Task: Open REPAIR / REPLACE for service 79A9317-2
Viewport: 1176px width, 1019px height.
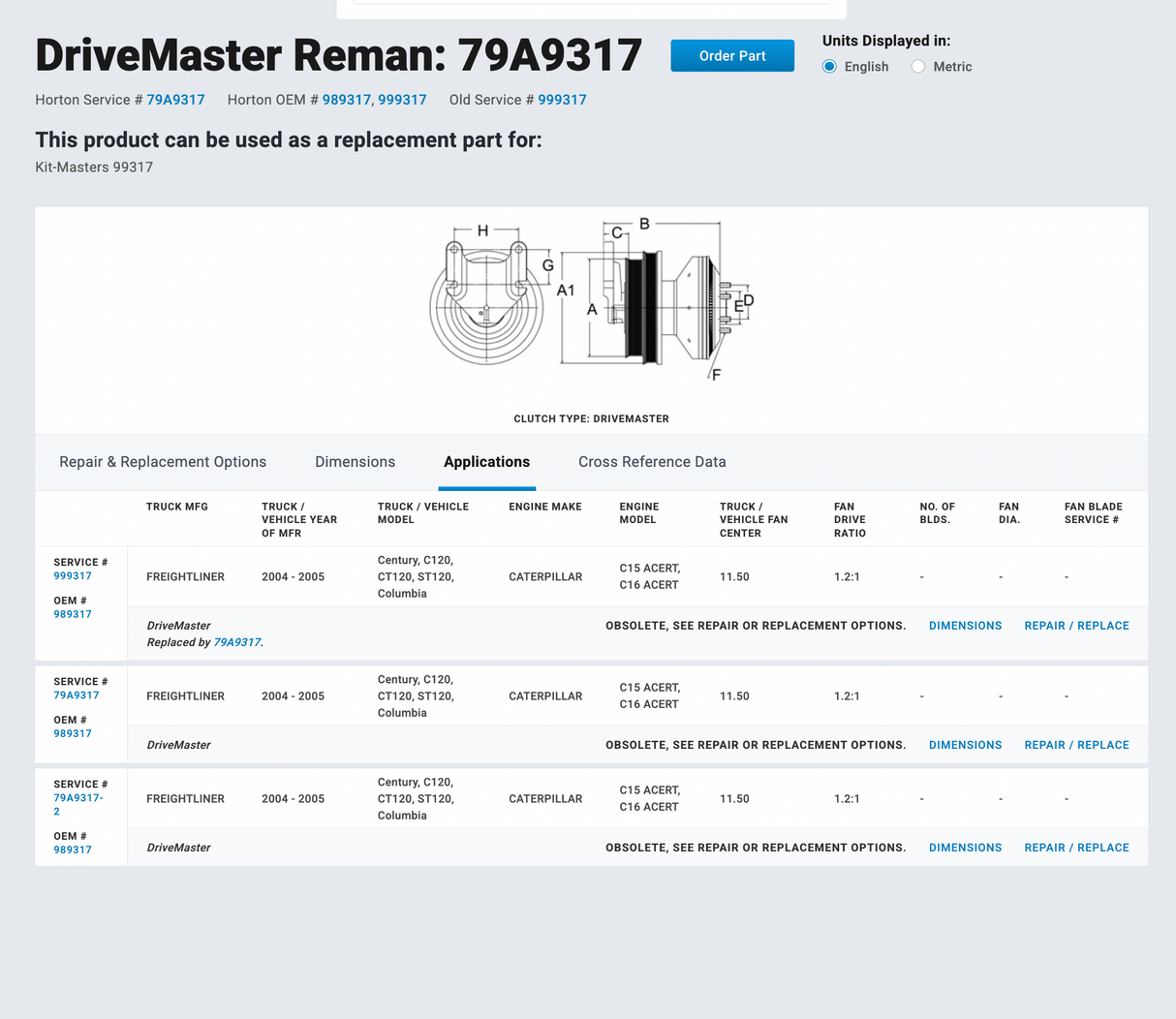Action: point(1076,848)
